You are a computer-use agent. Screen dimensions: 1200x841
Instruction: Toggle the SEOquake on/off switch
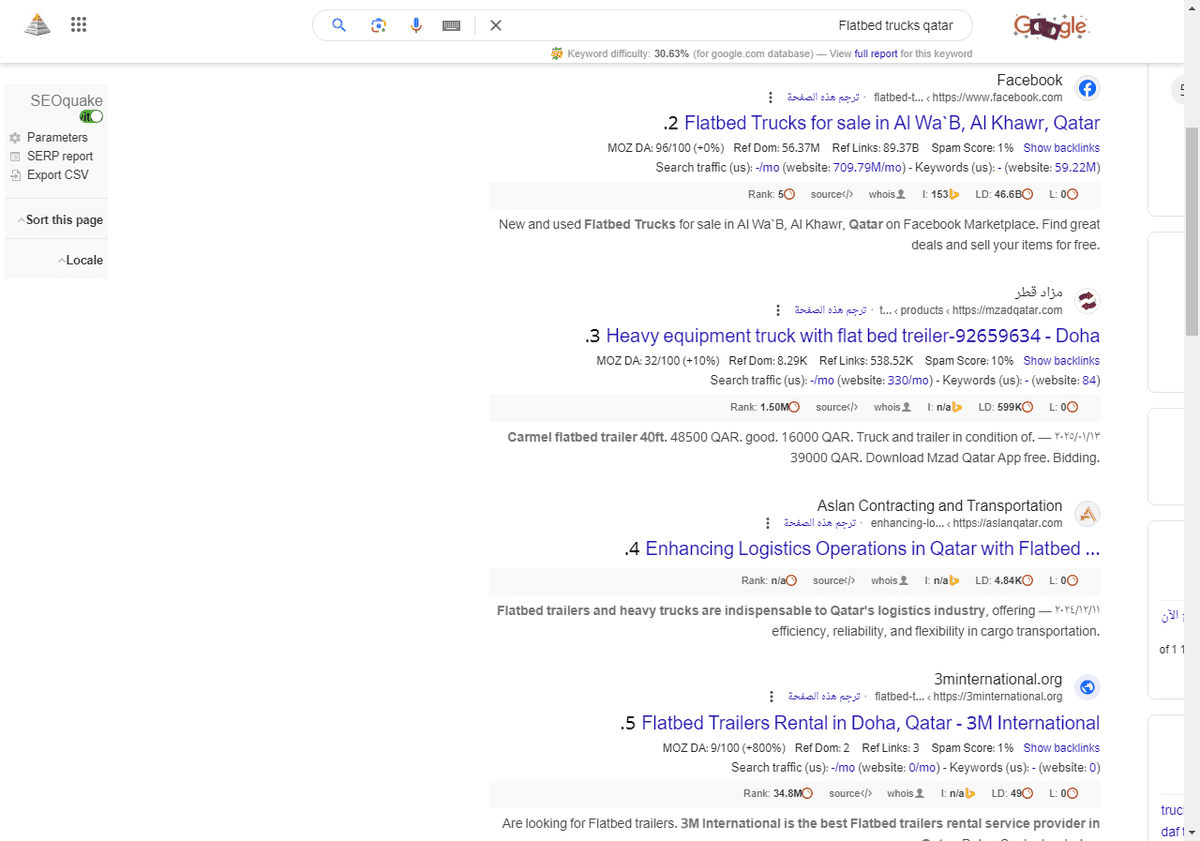[91, 117]
